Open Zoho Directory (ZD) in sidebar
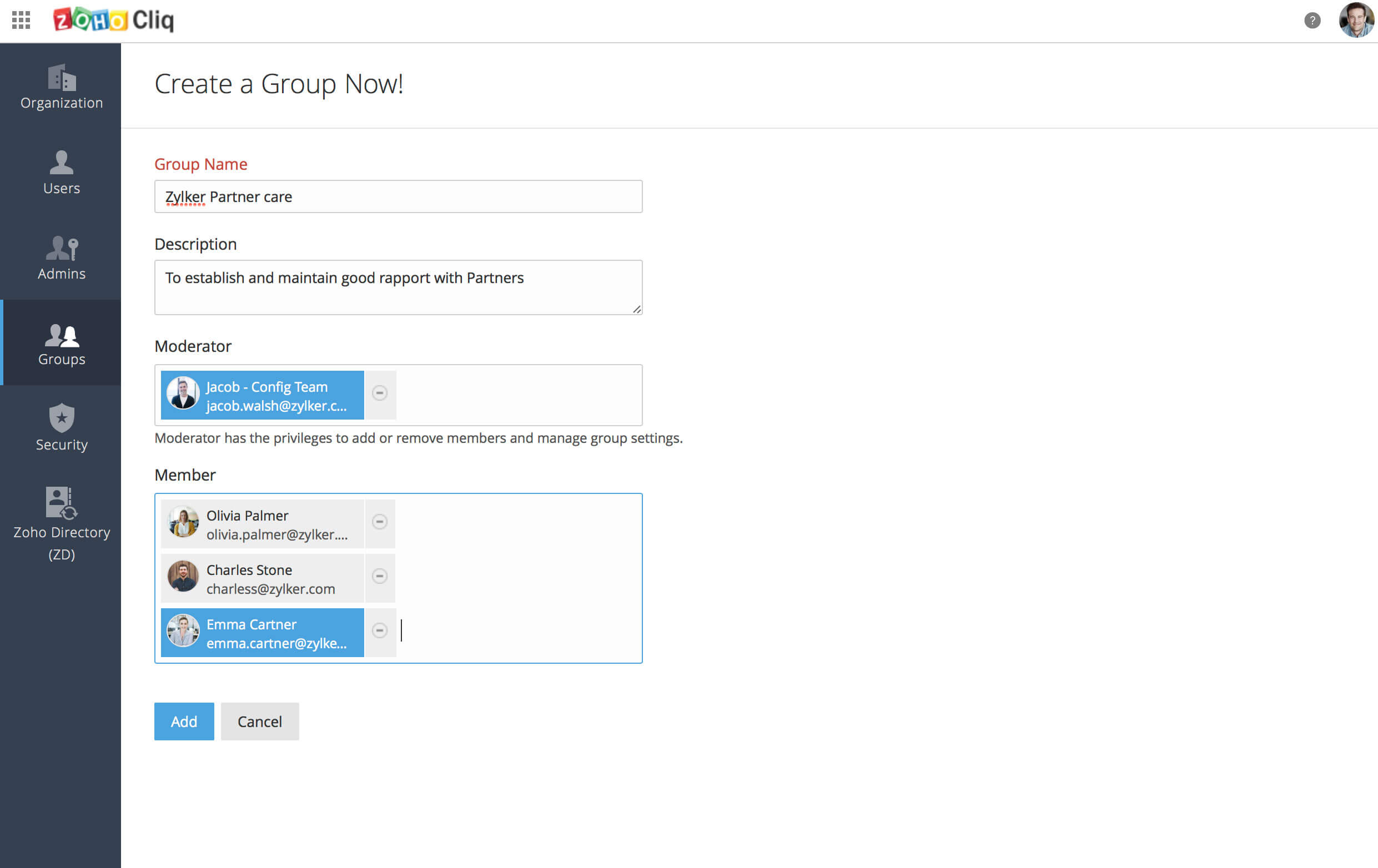1378x868 pixels. pyautogui.click(x=61, y=523)
